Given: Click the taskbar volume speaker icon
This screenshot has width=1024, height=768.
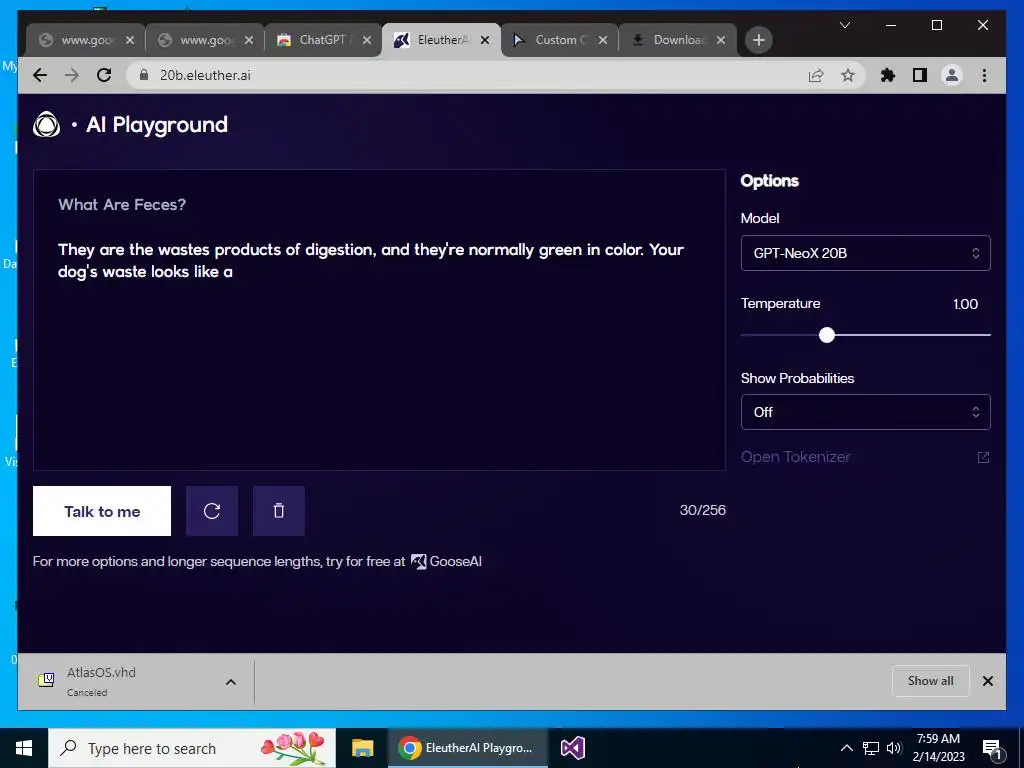Looking at the screenshot, I should click(894, 748).
